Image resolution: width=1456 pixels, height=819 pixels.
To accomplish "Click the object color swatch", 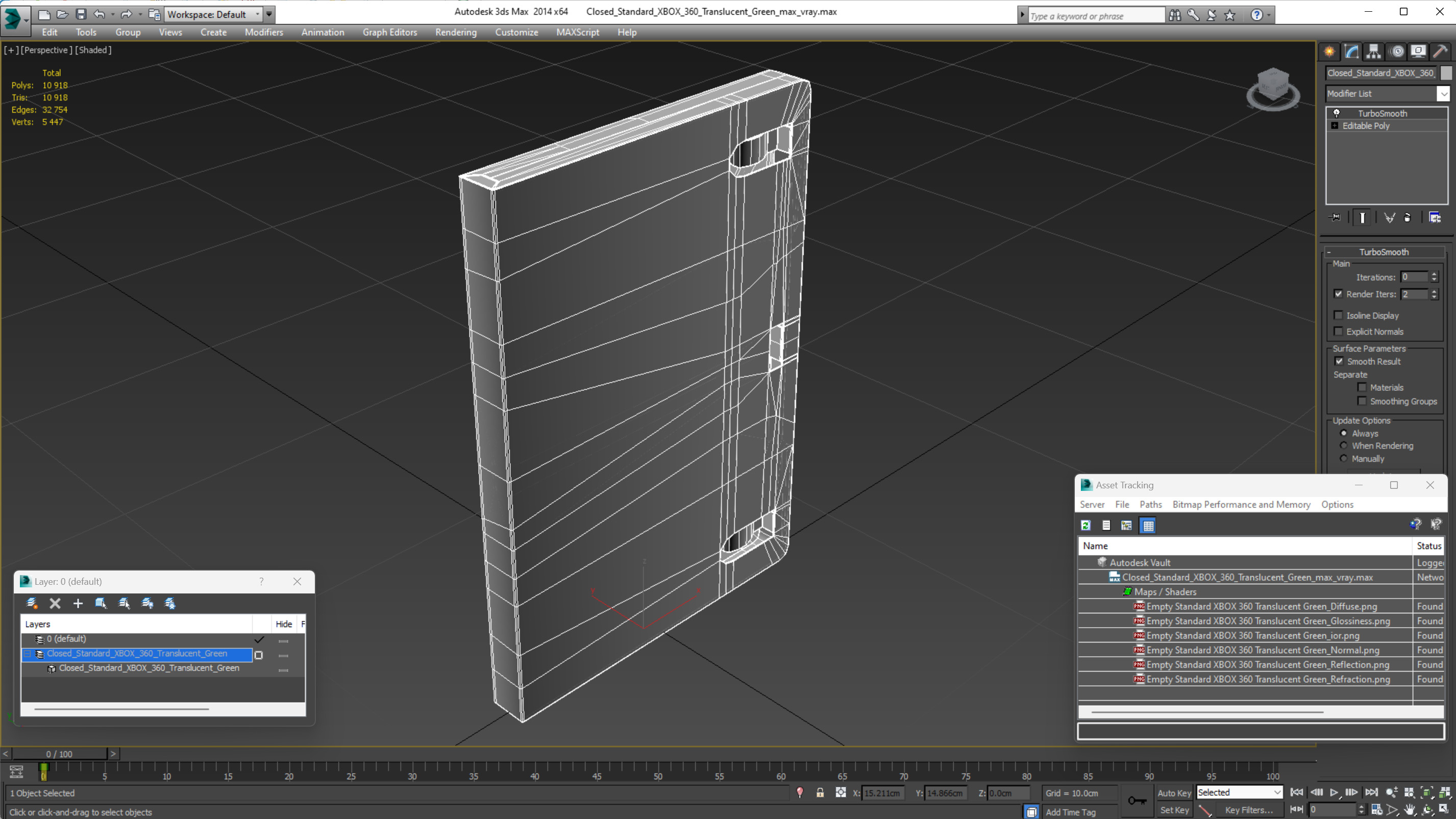I will [1445, 73].
